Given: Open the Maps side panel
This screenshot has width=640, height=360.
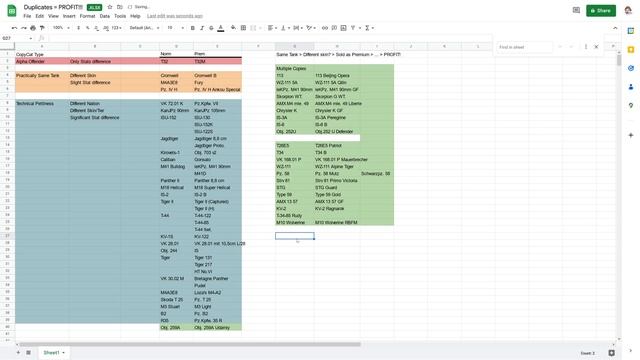Looking at the screenshot, I should [631, 105].
